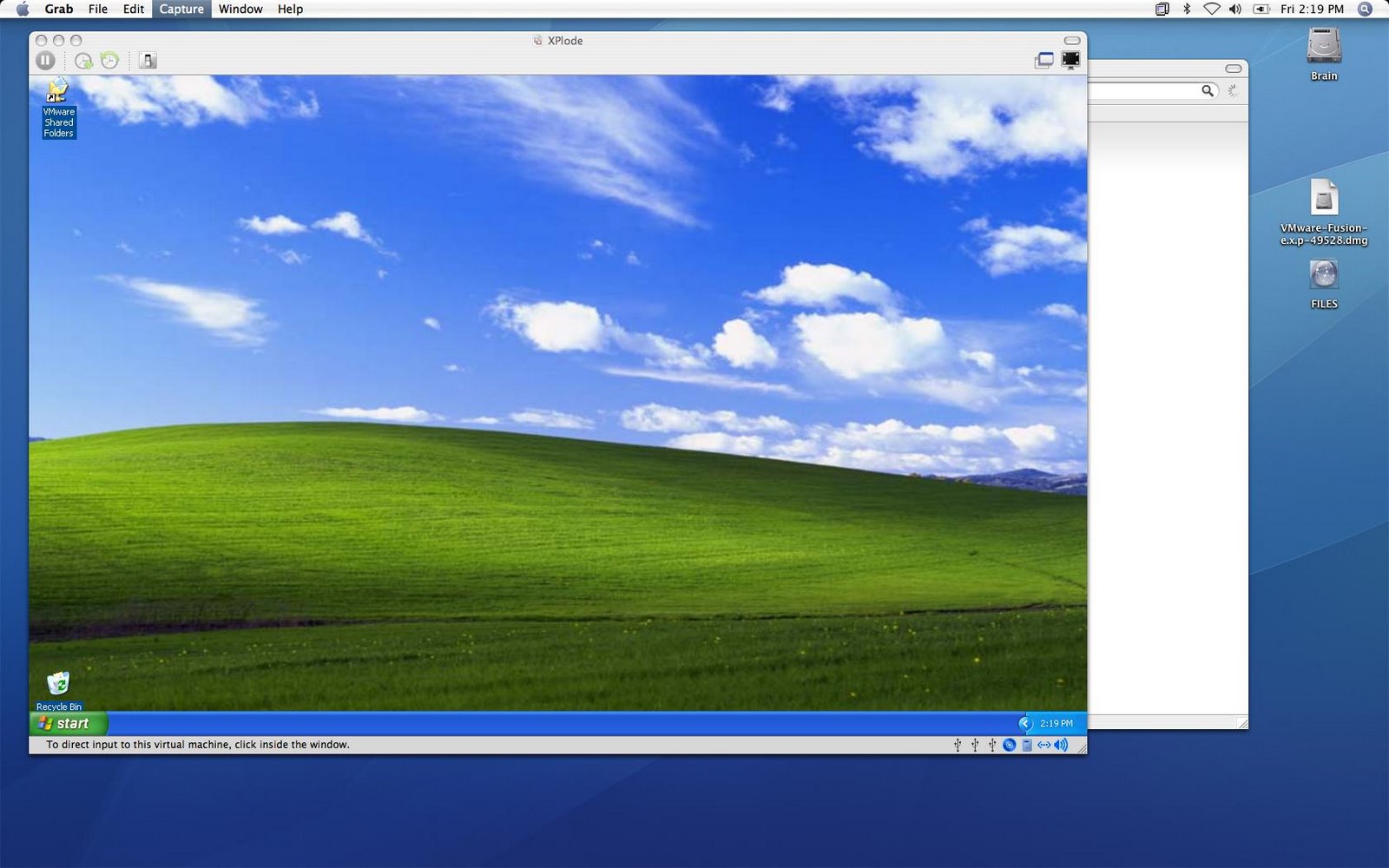
Task: Enter full screen mode with the monitor icon
Action: 1071,60
